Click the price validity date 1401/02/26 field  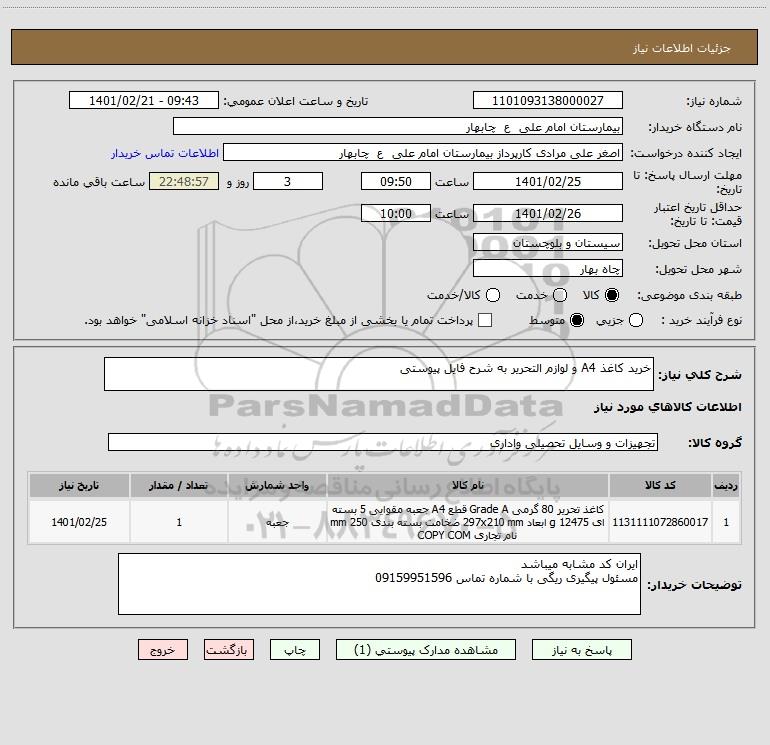tap(548, 213)
